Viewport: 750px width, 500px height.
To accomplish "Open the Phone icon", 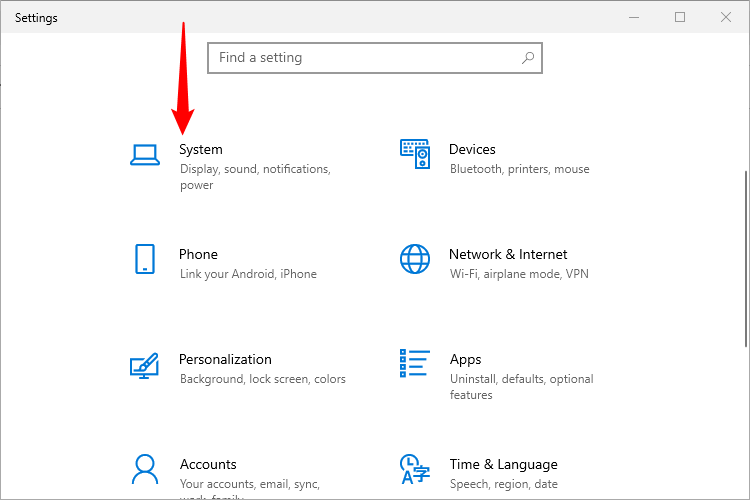I will pos(145,259).
